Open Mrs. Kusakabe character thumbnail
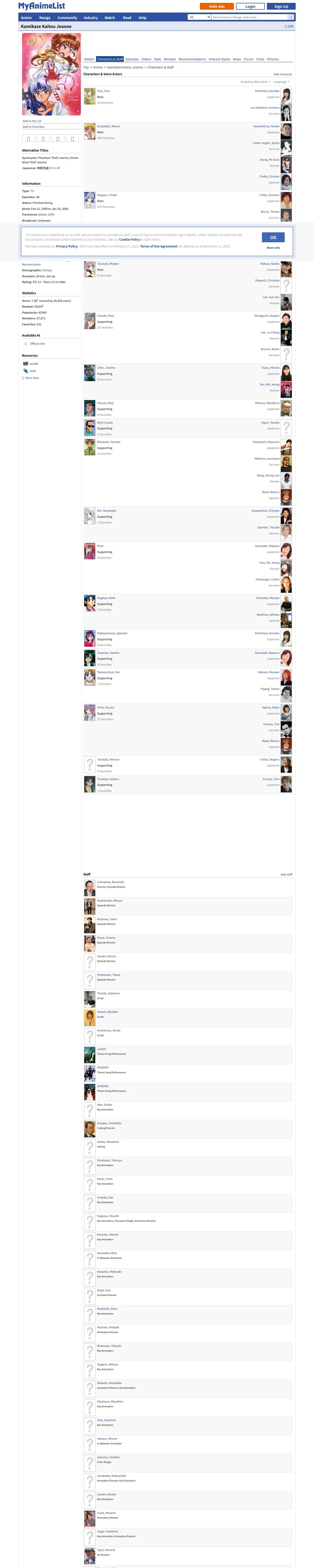 coord(90,516)
